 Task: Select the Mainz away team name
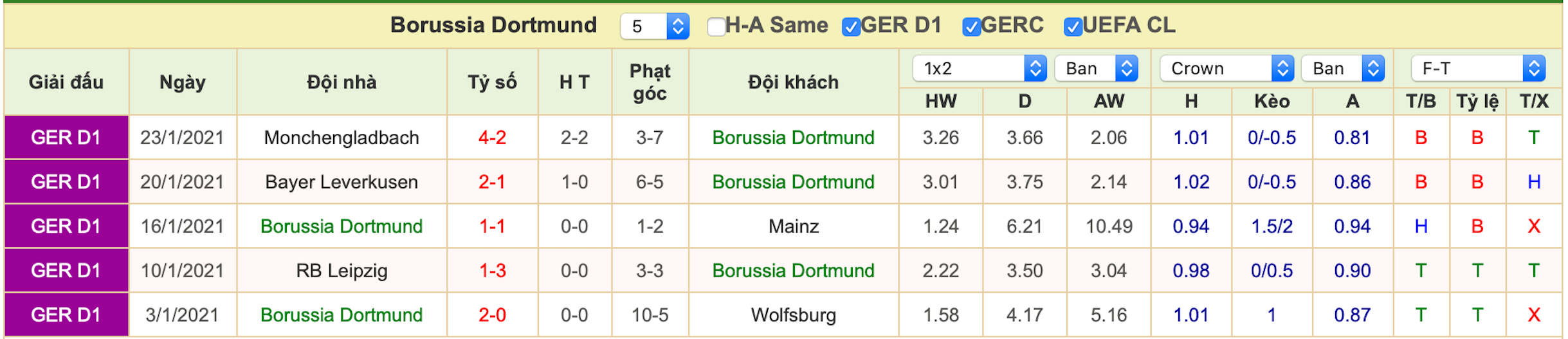pyautogui.click(x=793, y=226)
